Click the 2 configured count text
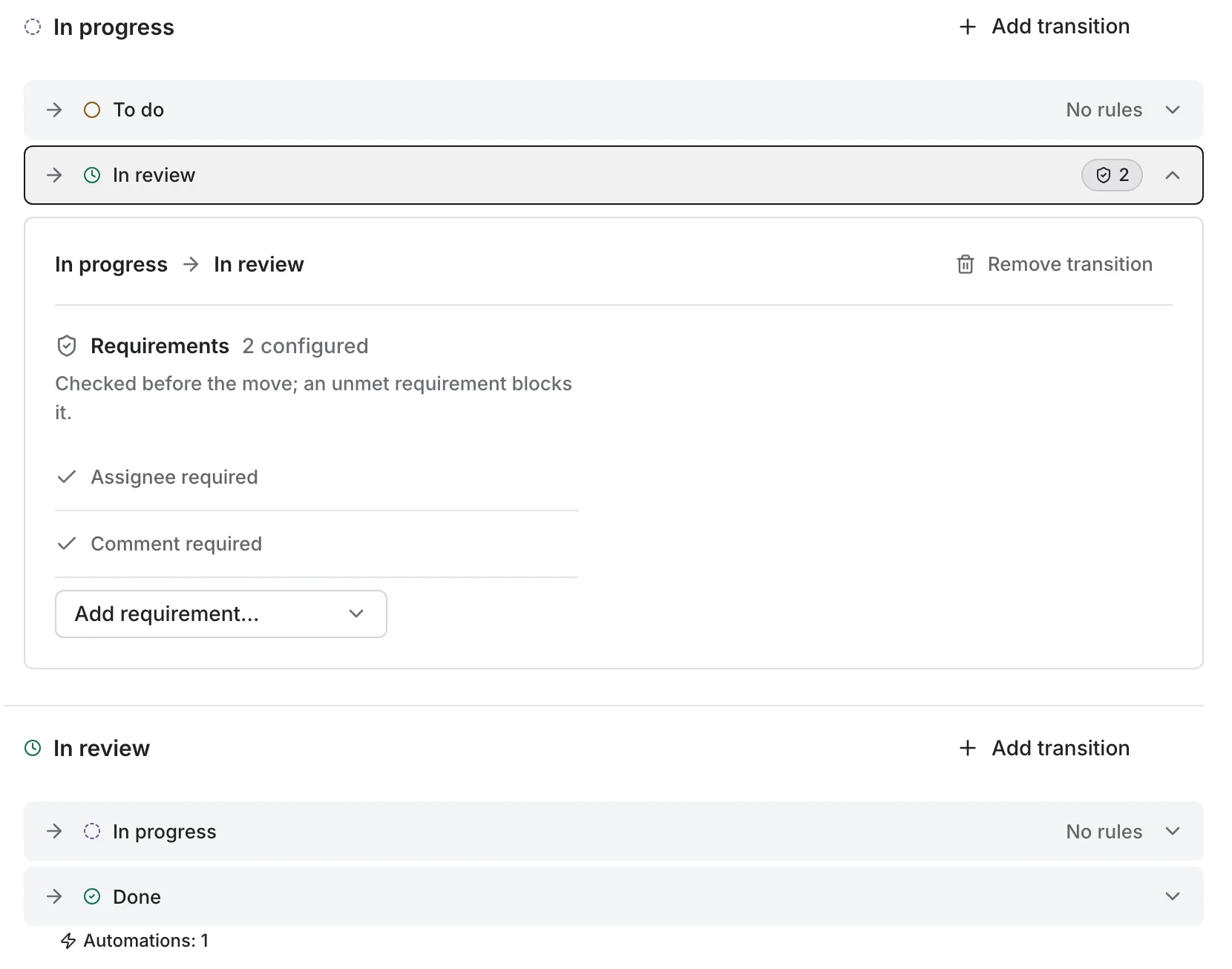 306,346
